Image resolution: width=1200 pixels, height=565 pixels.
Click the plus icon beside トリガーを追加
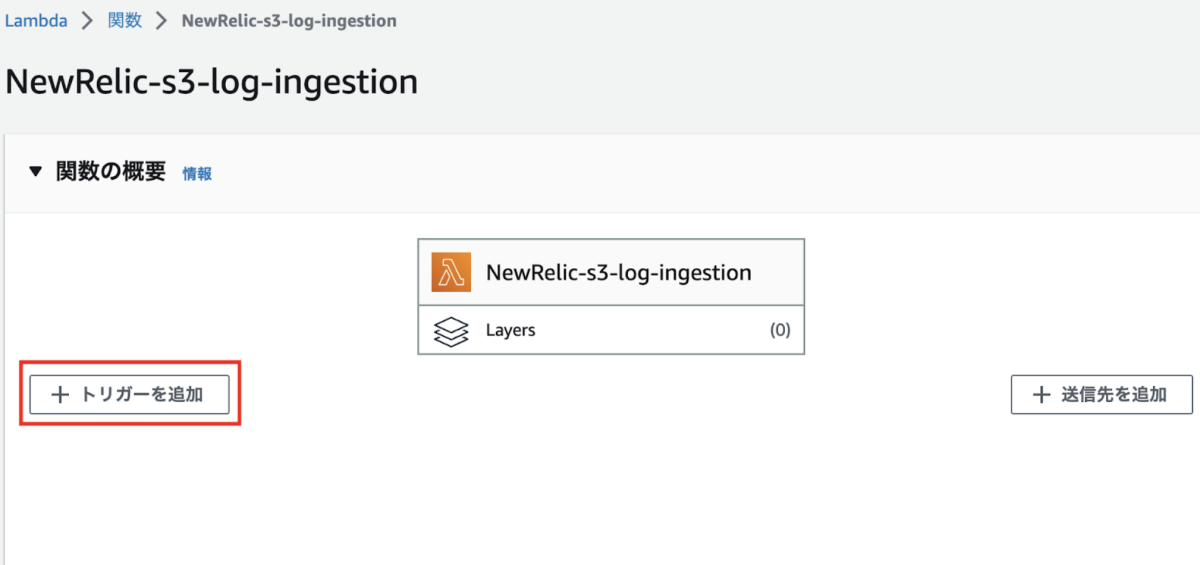pos(60,395)
